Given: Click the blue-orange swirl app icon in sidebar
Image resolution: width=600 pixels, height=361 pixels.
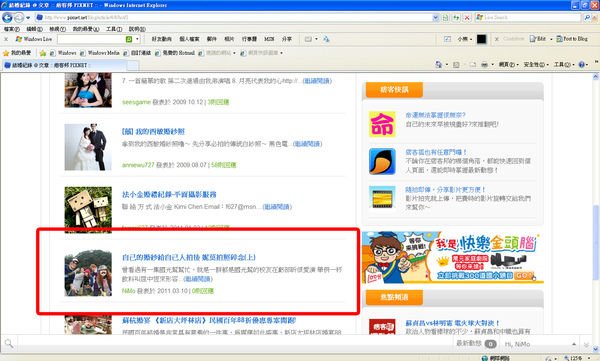Looking at the screenshot, I should click(382, 161).
